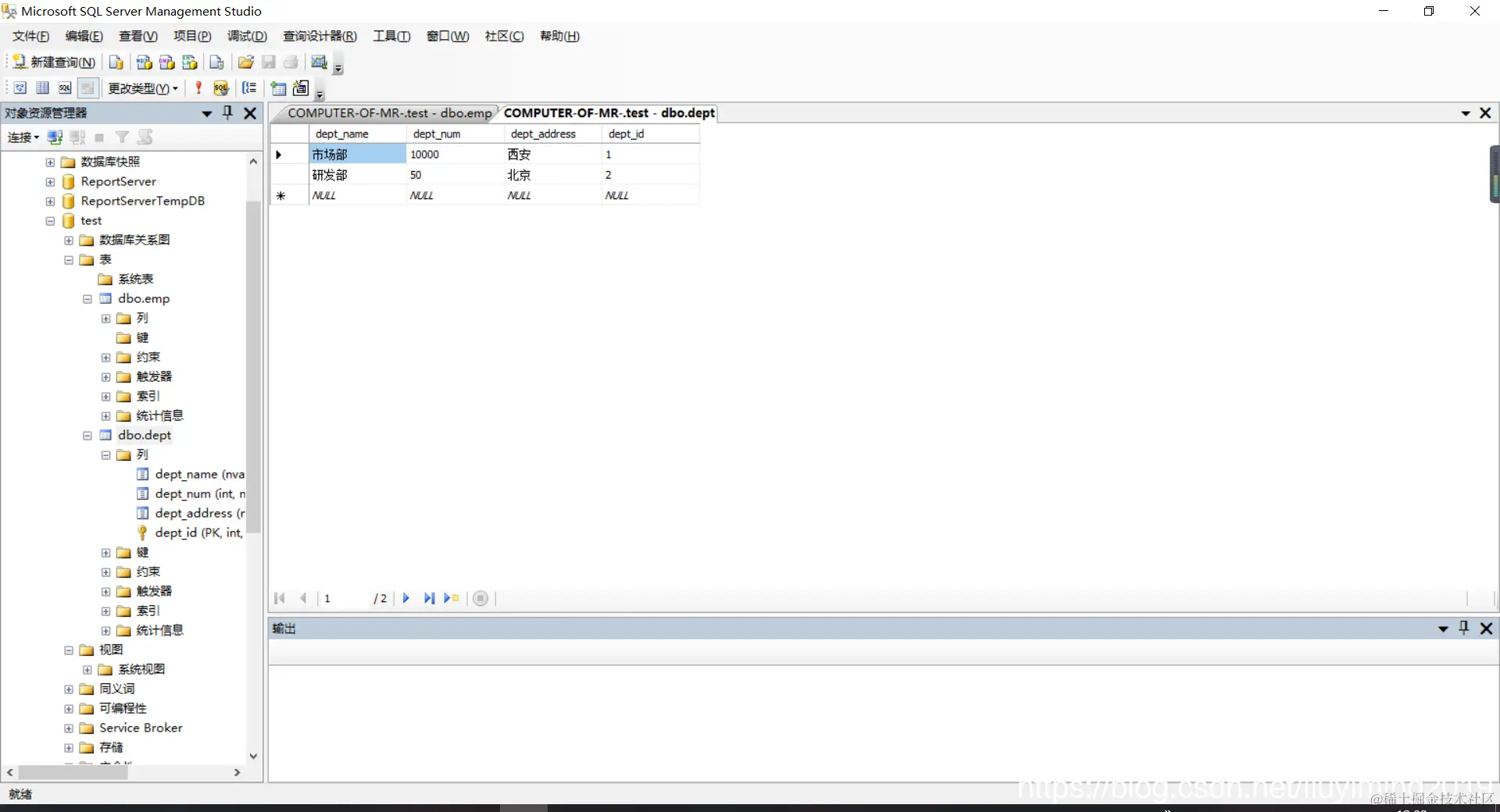1500x812 pixels.
Task: Click the 10000 dept_num cell
Action: tap(455, 155)
